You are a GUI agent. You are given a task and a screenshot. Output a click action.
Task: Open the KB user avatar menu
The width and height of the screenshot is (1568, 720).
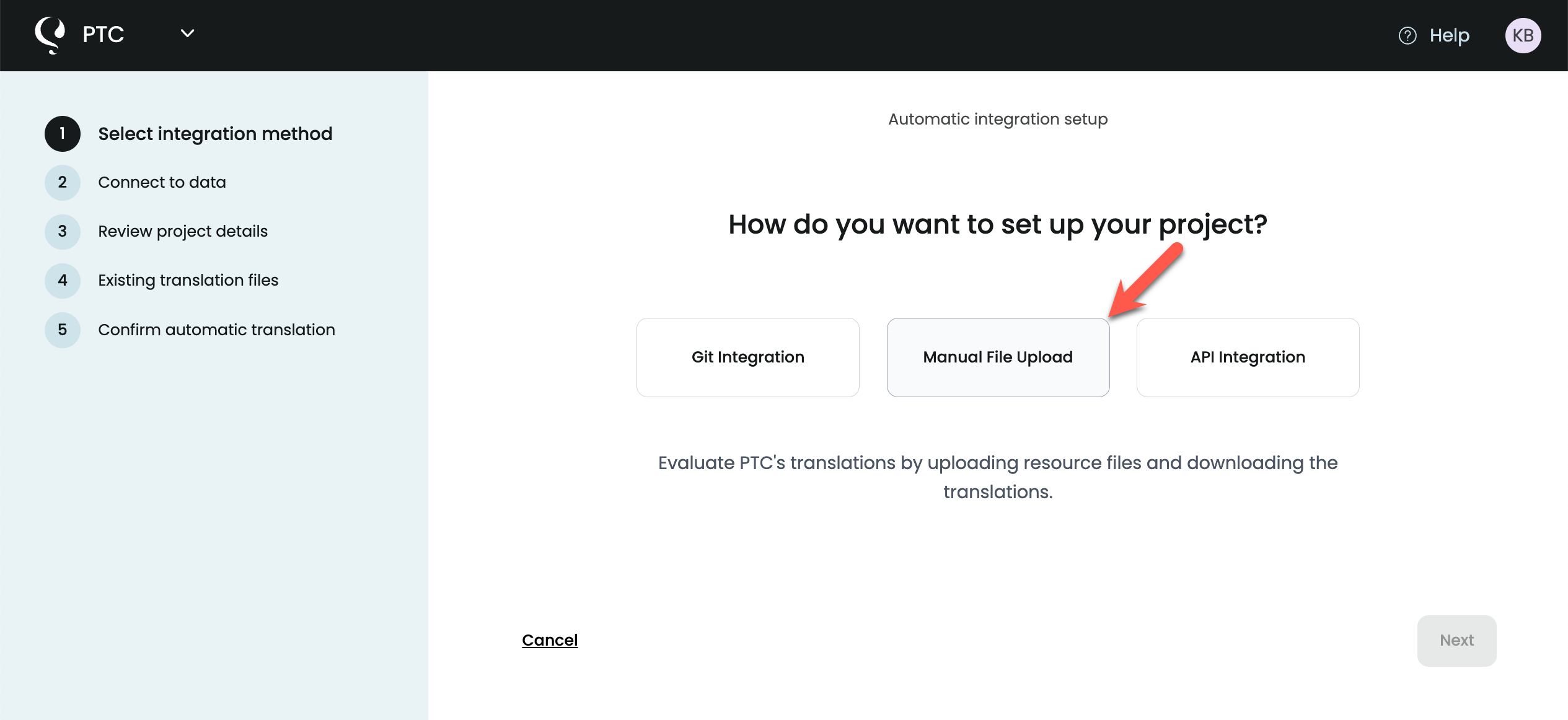pos(1523,36)
